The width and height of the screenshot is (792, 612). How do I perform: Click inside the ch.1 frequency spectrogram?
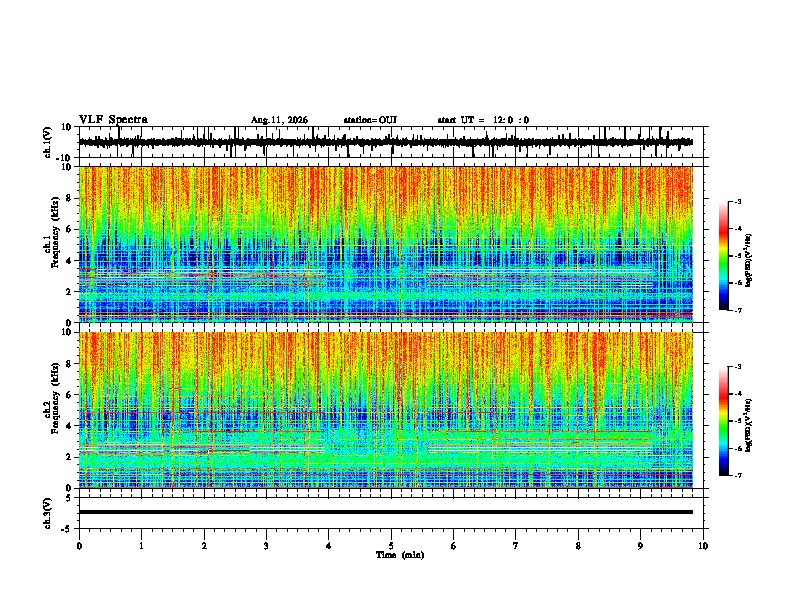(x=385, y=244)
